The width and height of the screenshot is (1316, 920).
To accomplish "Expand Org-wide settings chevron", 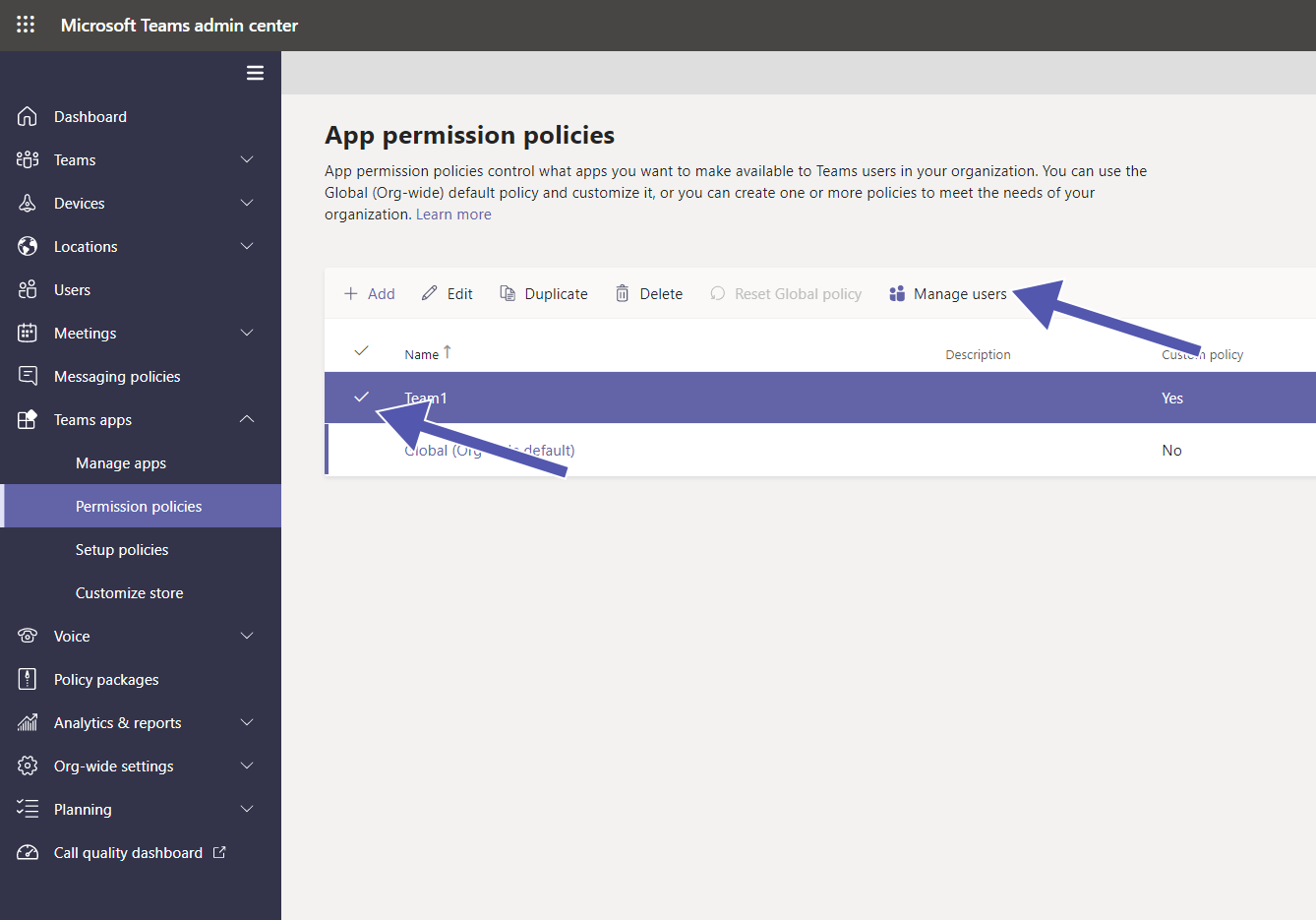I will pos(247,766).
